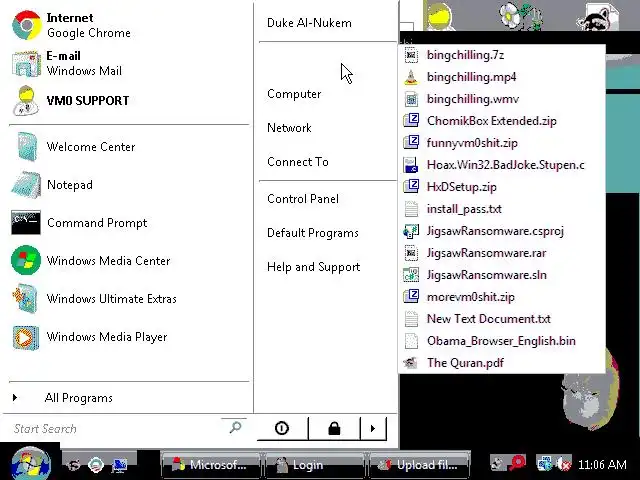Select 'JigsawRansomware.sln' file name
Viewport: 640px width, 480px height.
[x=487, y=275]
